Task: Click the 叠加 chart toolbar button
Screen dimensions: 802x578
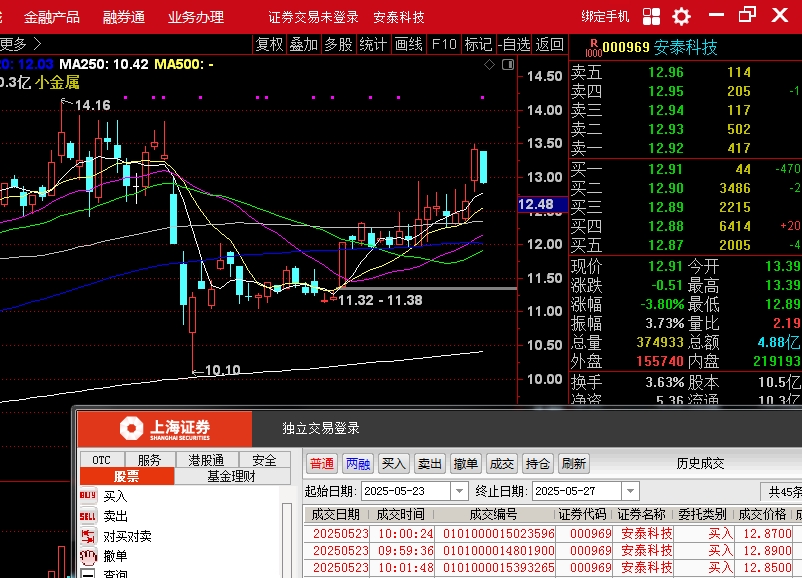Action: (x=304, y=45)
